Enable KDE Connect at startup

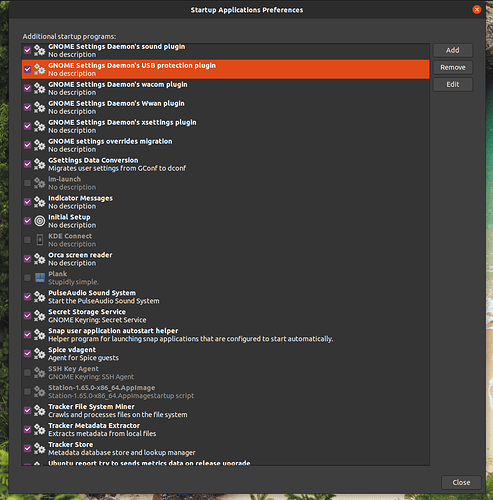(27, 240)
